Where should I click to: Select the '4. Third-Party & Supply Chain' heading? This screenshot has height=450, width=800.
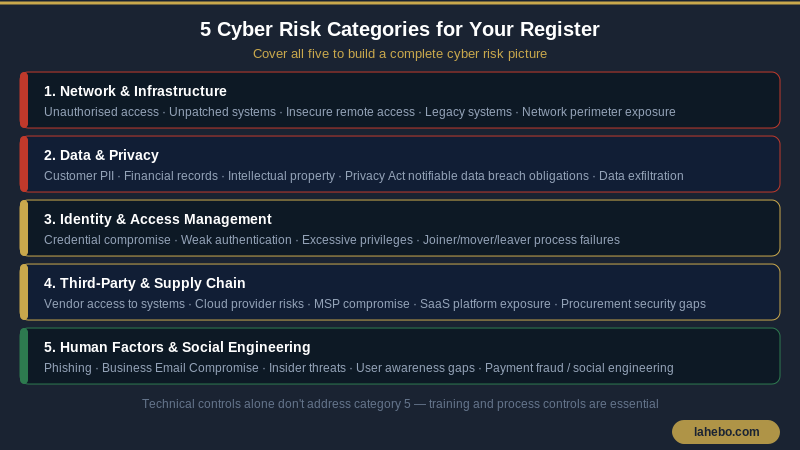(144, 283)
